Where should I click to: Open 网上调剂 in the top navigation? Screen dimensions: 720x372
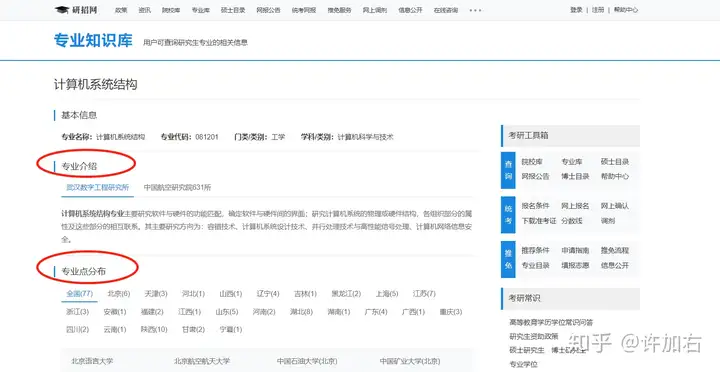click(375, 10)
